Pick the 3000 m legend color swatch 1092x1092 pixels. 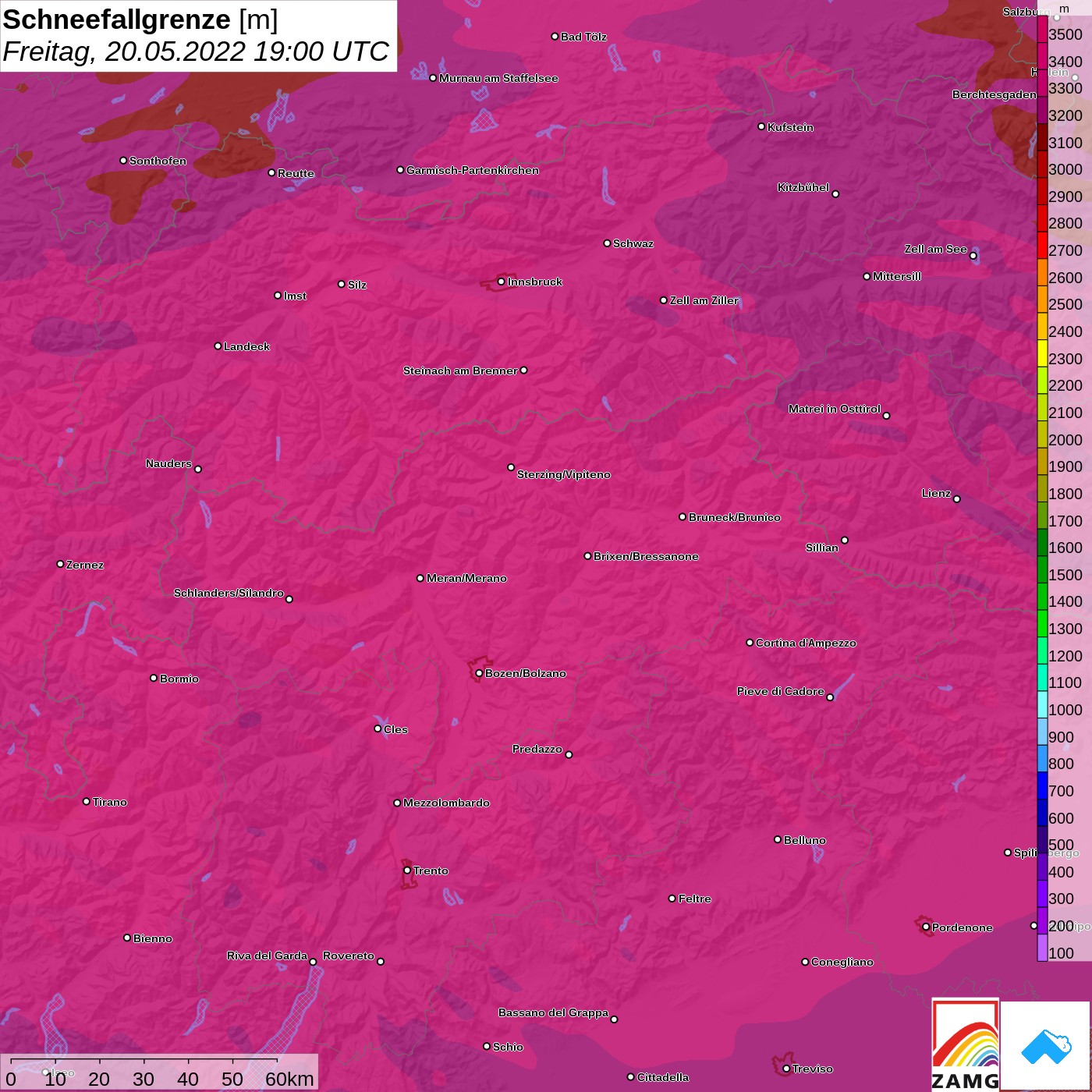click(x=1042, y=164)
